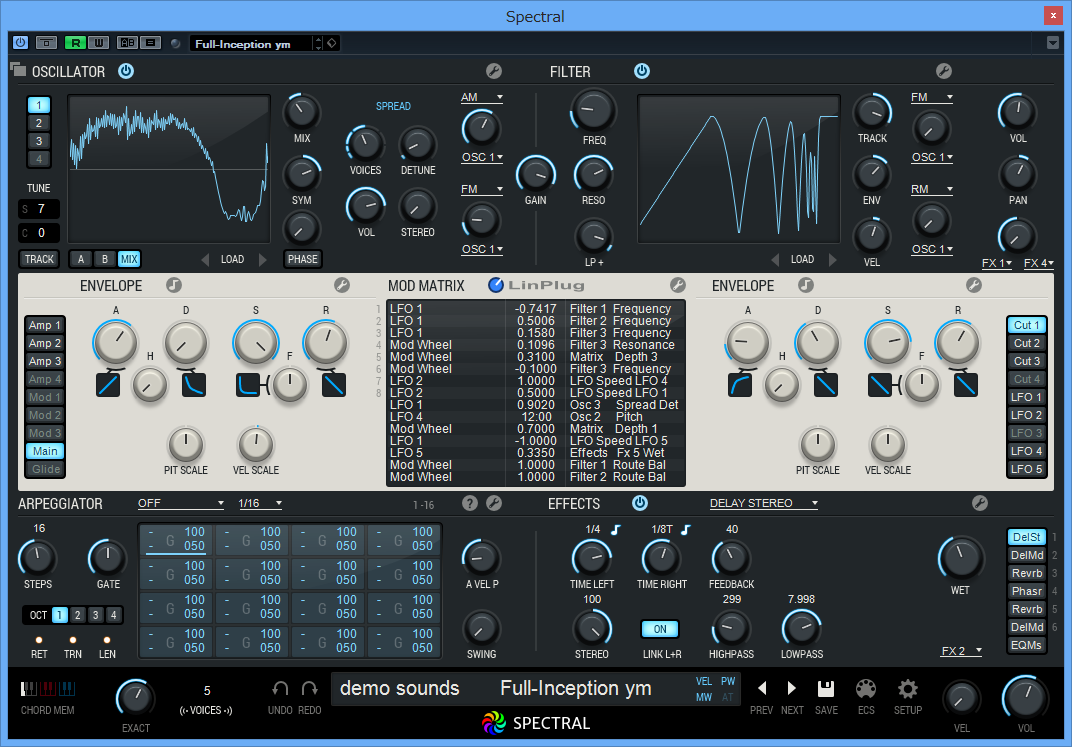1072x747 pixels.
Task: Select the LFO 1 tab
Action: click(1026, 397)
